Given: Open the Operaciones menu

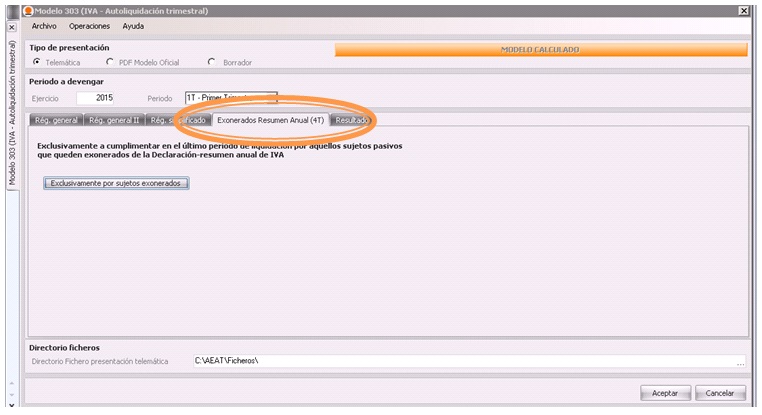Looking at the screenshot, I should tap(89, 26).
